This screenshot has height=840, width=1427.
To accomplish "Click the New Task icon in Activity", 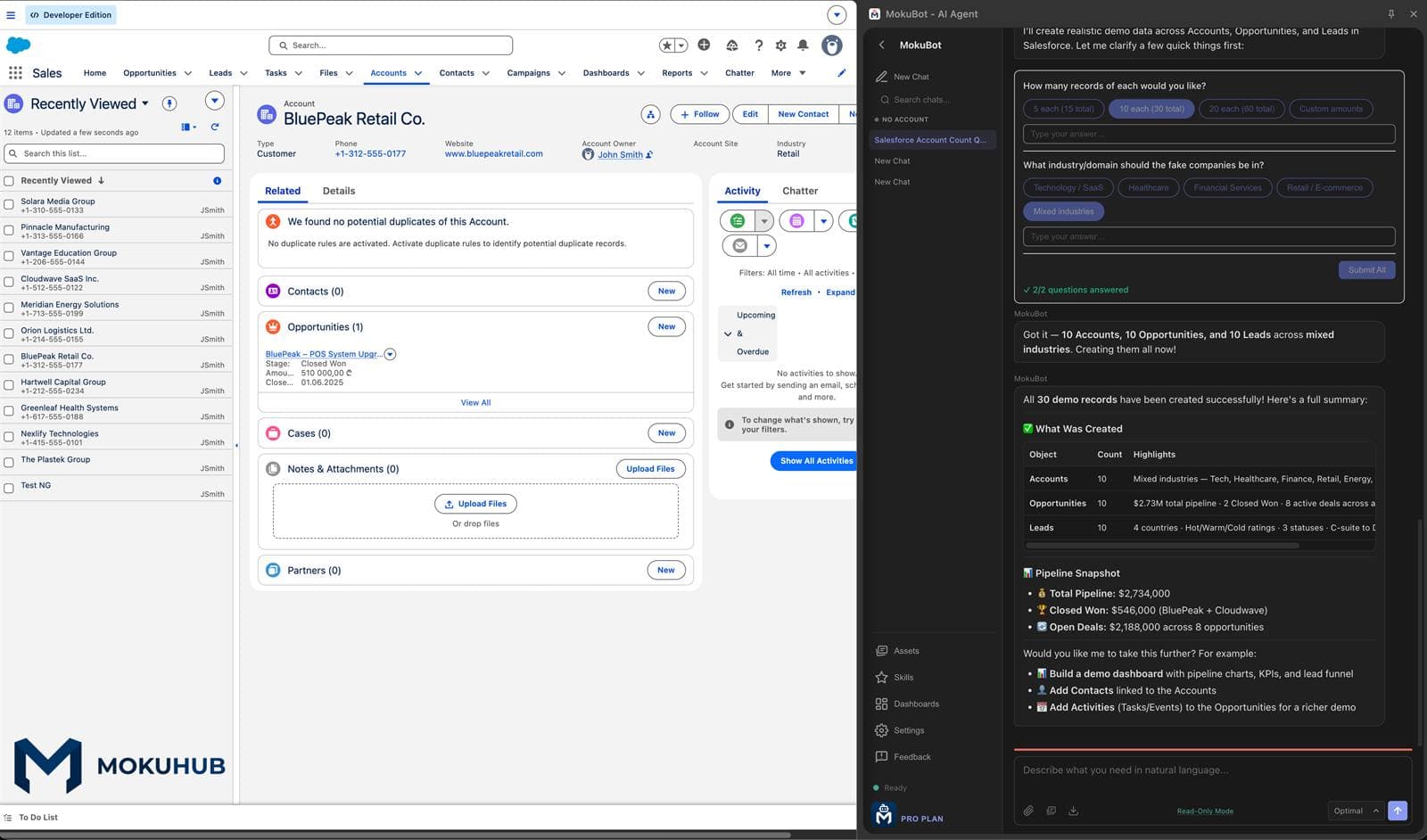I will (x=738, y=220).
